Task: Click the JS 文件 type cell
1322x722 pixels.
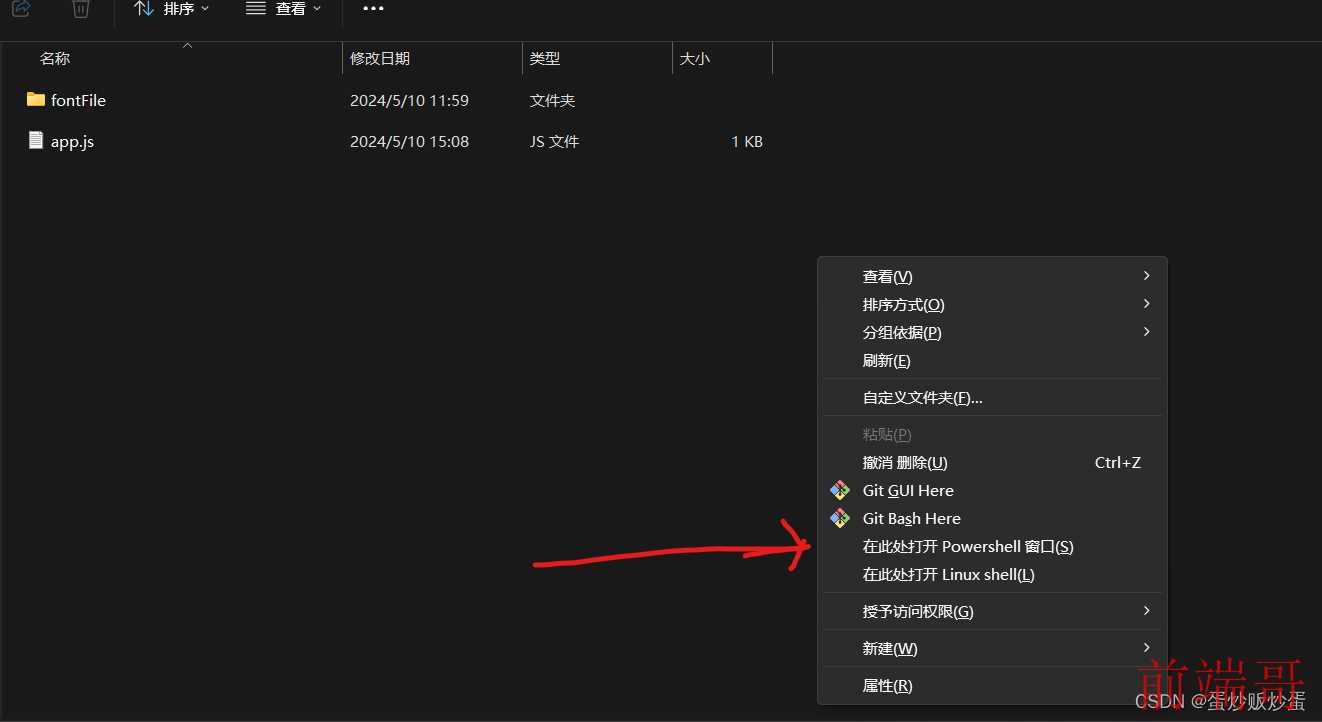Action: pos(554,142)
